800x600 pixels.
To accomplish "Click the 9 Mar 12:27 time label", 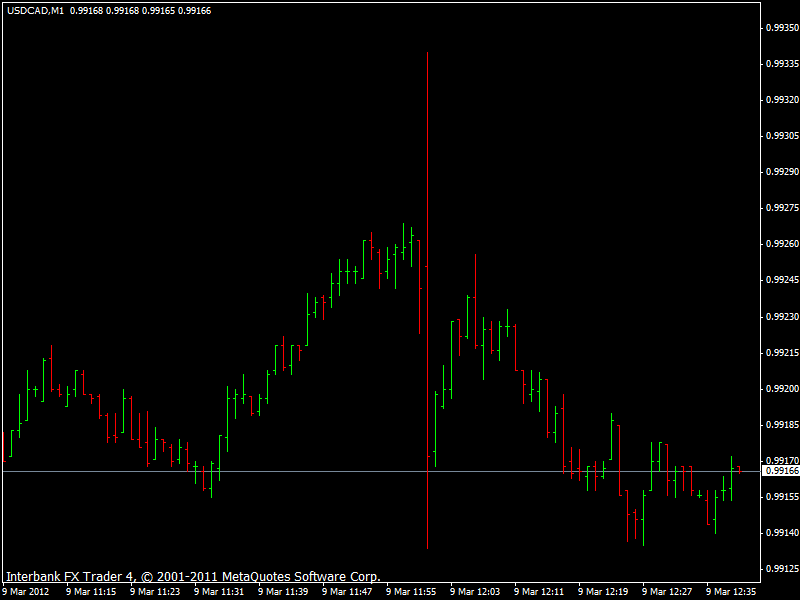I will tap(667, 592).
